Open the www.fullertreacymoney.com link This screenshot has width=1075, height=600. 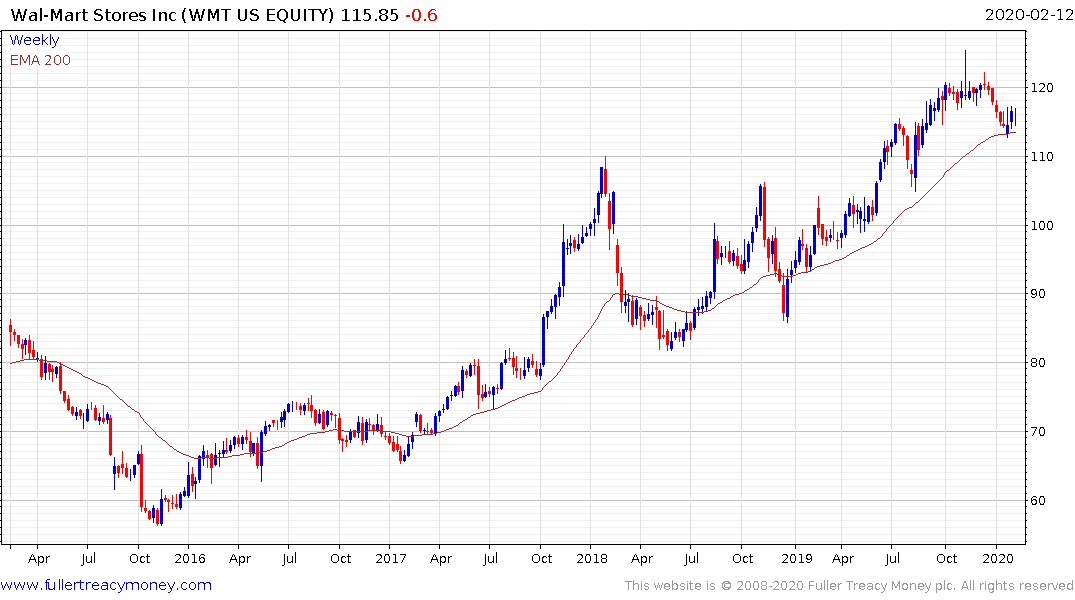point(106,585)
